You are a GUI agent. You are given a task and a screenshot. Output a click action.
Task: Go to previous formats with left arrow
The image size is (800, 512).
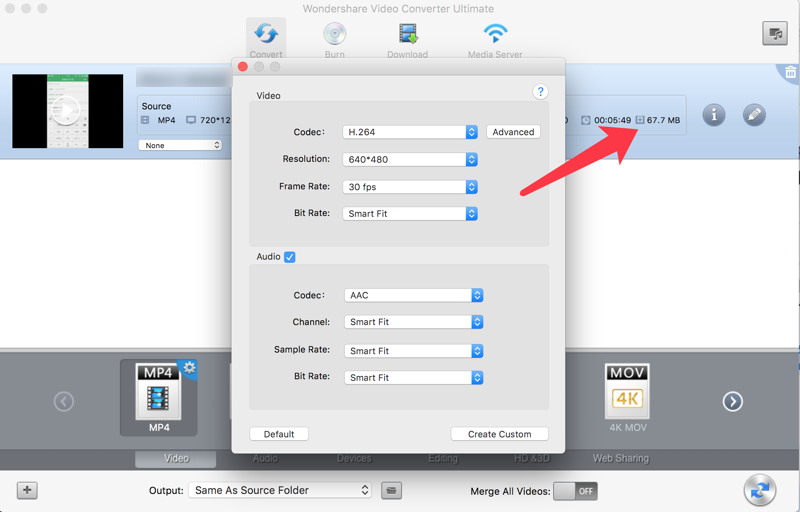pyautogui.click(x=64, y=401)
